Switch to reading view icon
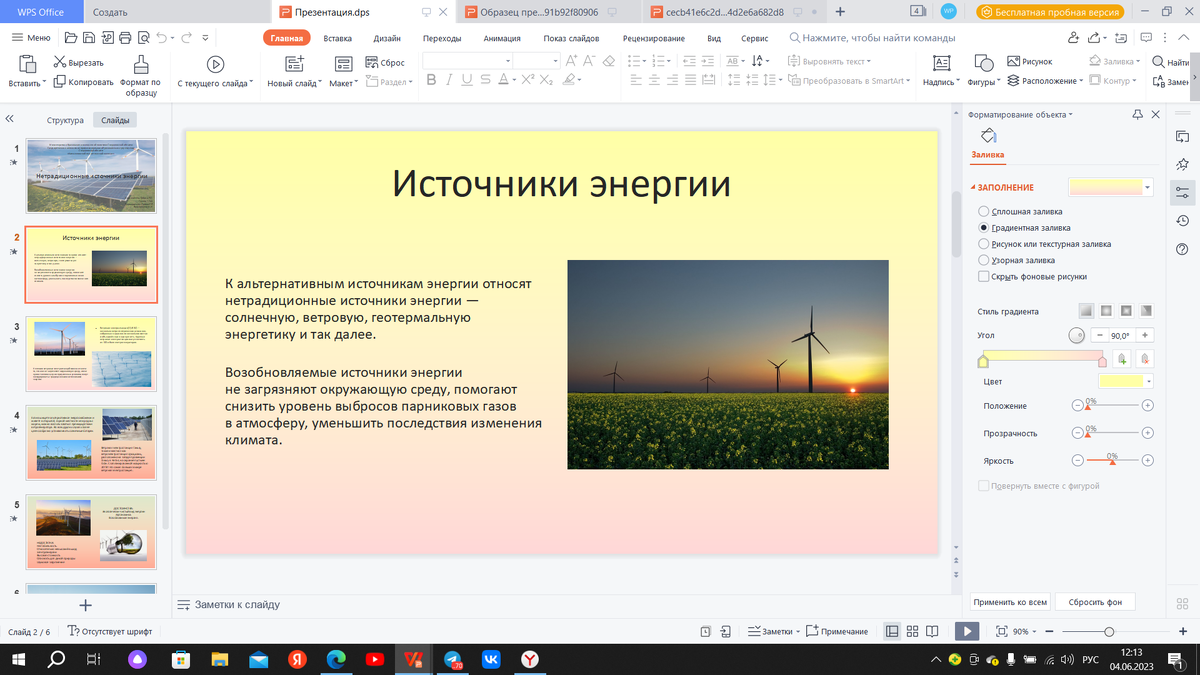 click(x=932, y=631)
